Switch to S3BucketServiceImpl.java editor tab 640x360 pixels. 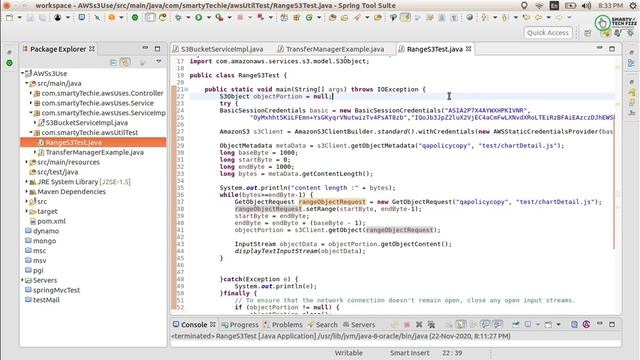click(x=218, y=49)
